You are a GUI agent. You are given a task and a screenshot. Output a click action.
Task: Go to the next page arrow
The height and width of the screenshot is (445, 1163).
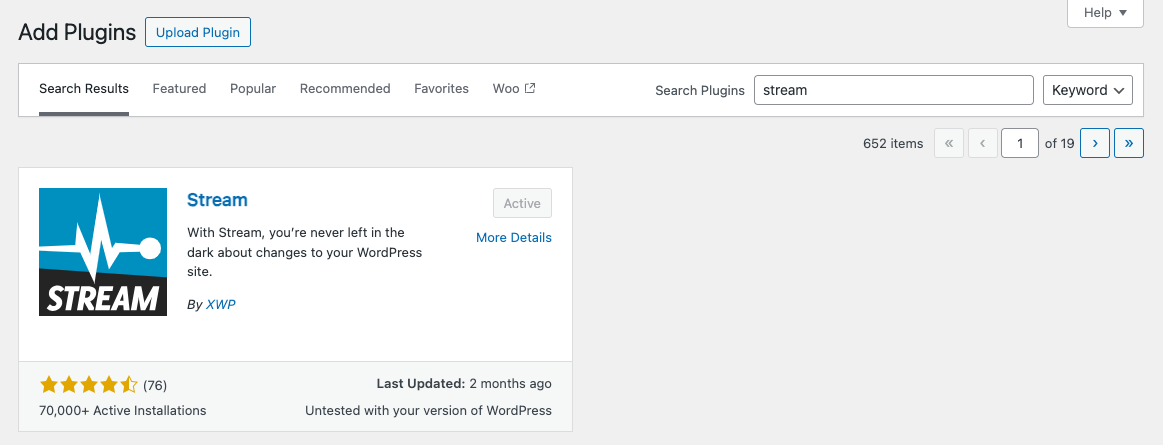pos(1095,143)
